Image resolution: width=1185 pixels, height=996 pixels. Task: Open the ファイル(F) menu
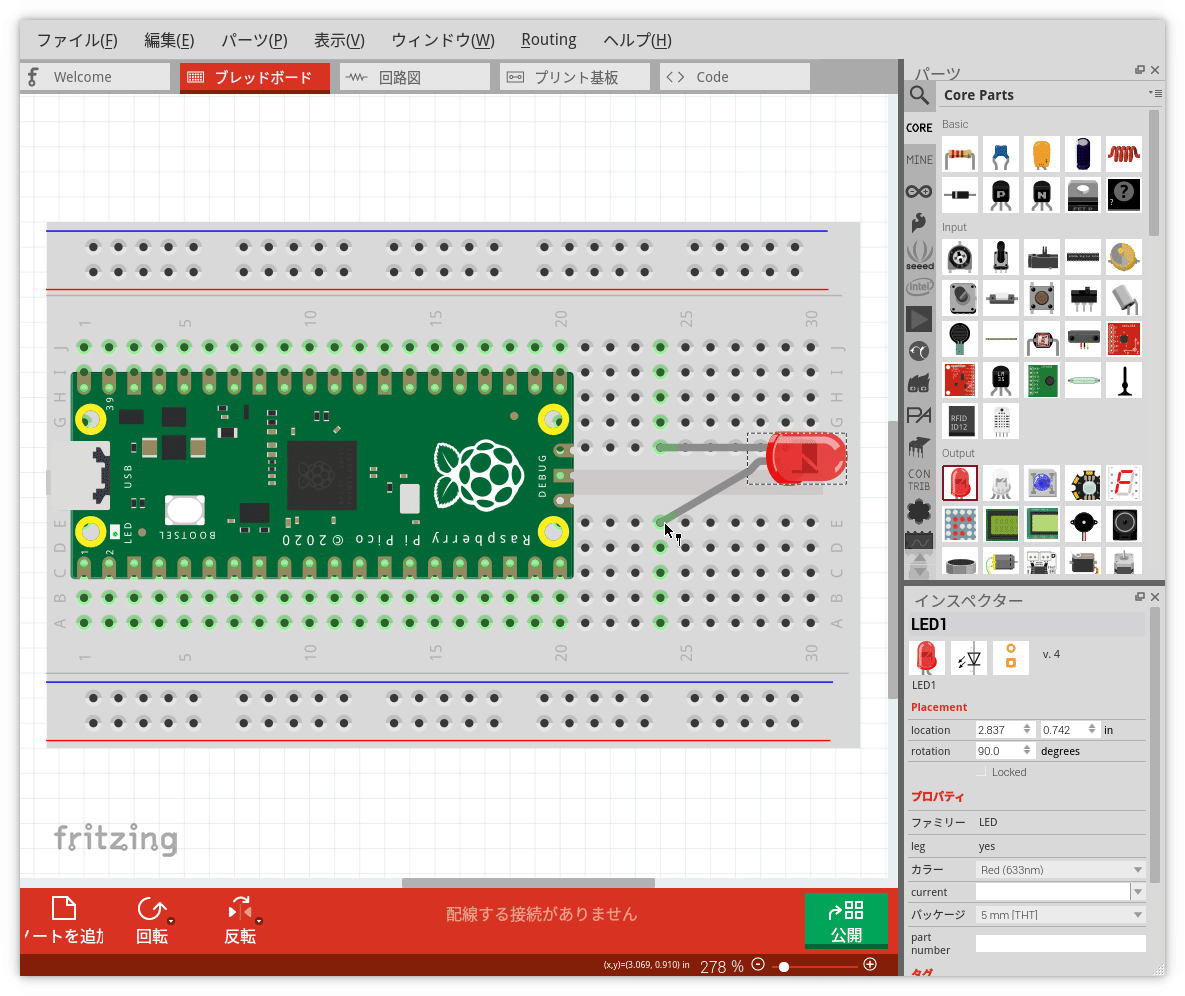tap(77, 40)
